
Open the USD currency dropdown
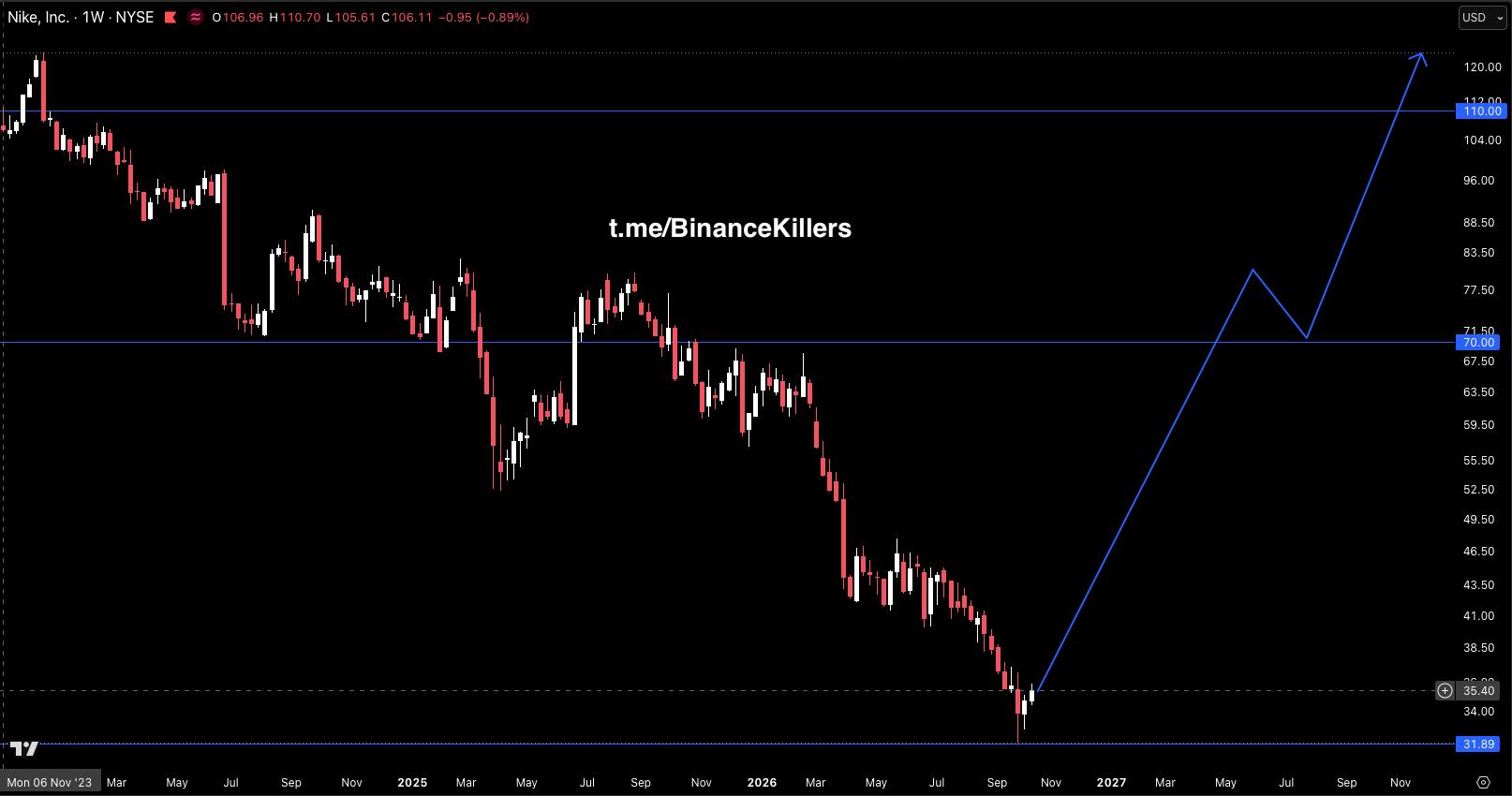1481,17
